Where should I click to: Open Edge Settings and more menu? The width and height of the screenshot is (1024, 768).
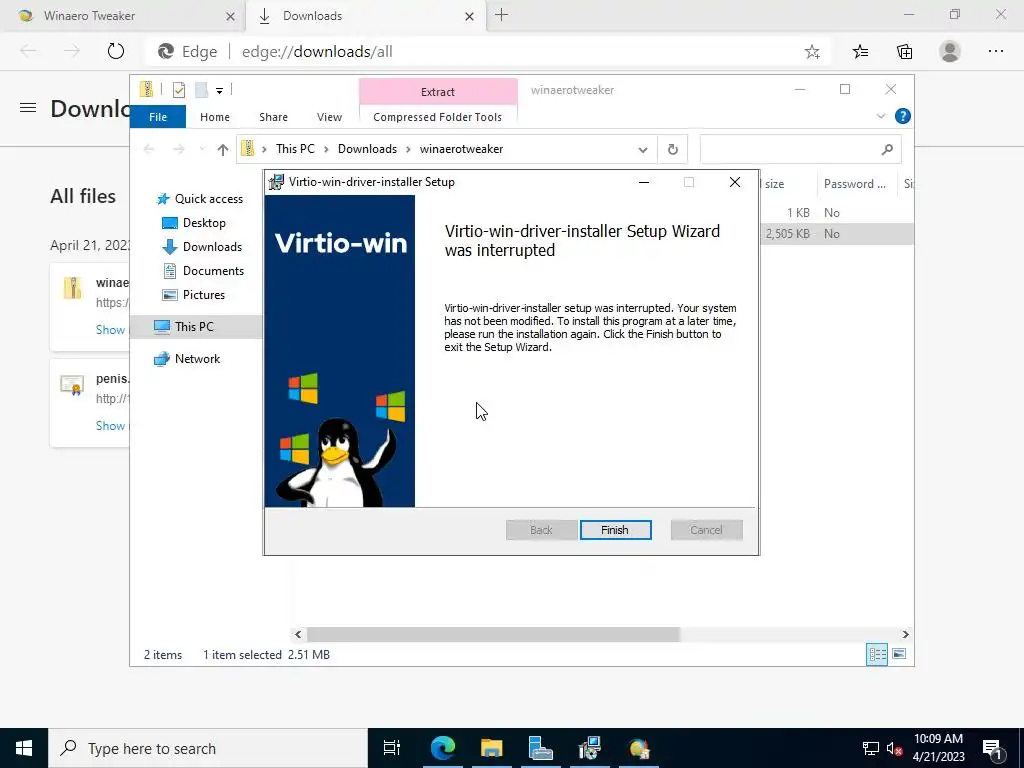[x=995, y=52]
